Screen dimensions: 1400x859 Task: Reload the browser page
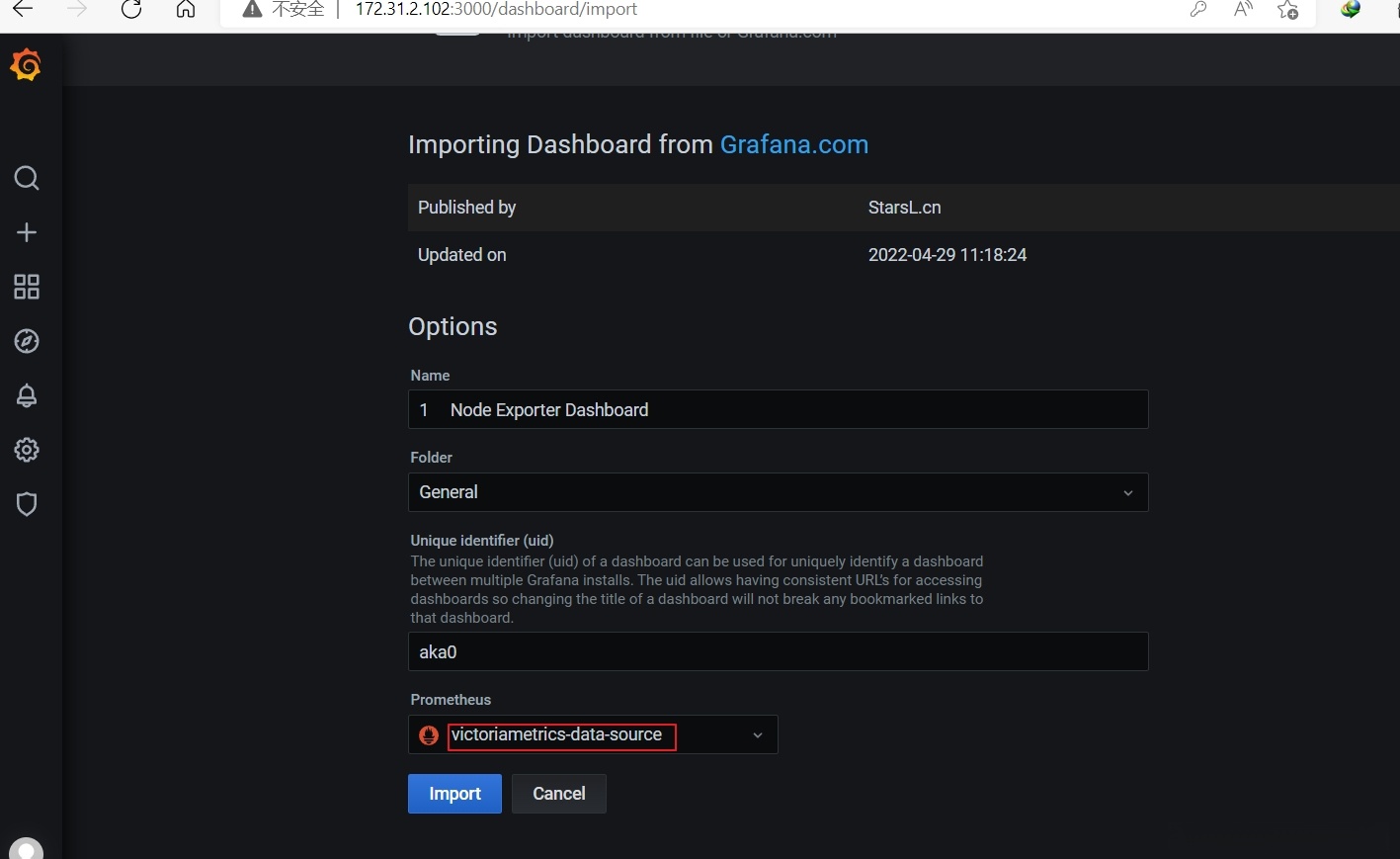click(131, 10)
